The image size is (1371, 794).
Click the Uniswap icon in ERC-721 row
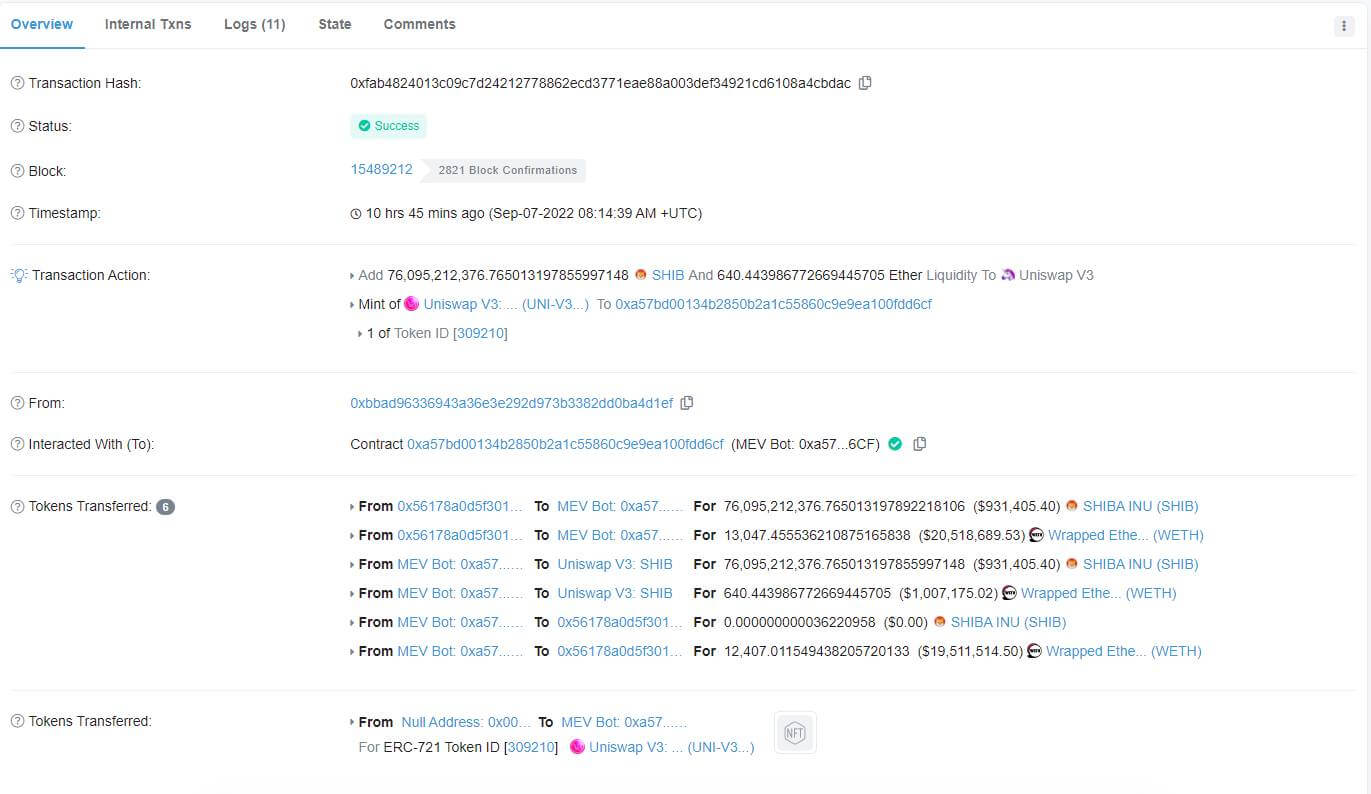coord(577,747)
